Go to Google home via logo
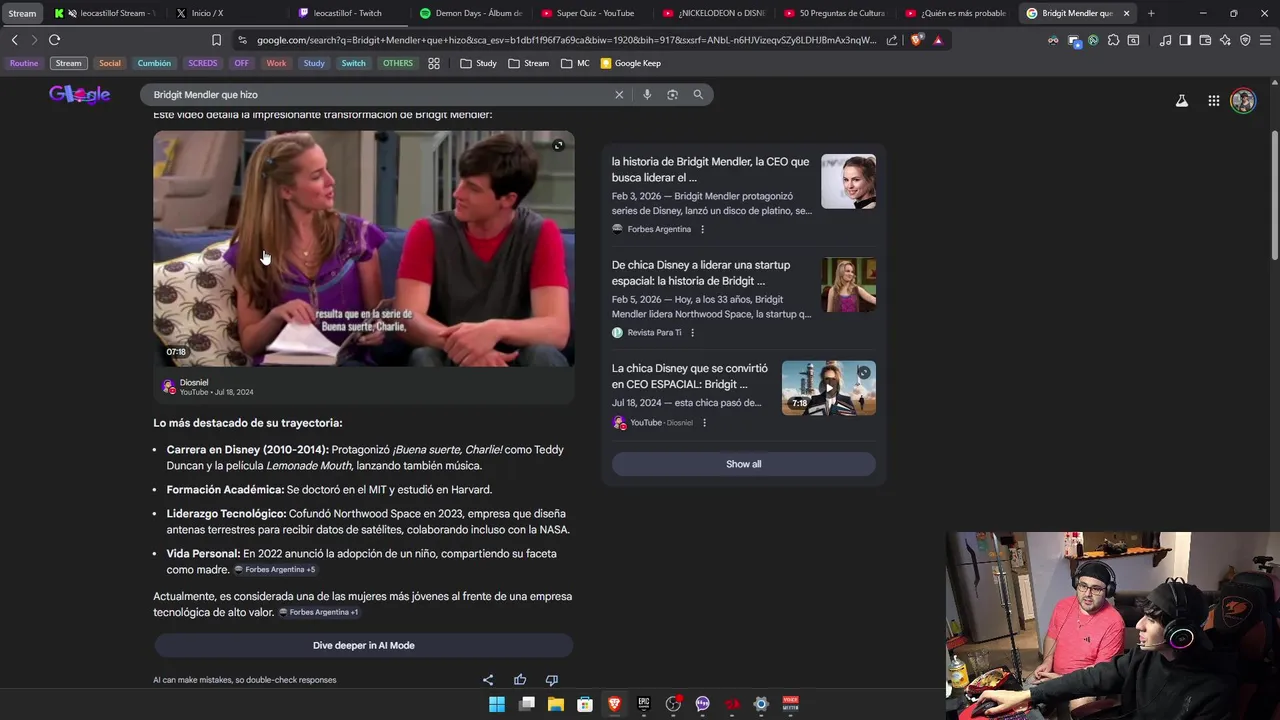Viewport: 1280px width, 720px height. pyautogui.click(x=80, y=95)
